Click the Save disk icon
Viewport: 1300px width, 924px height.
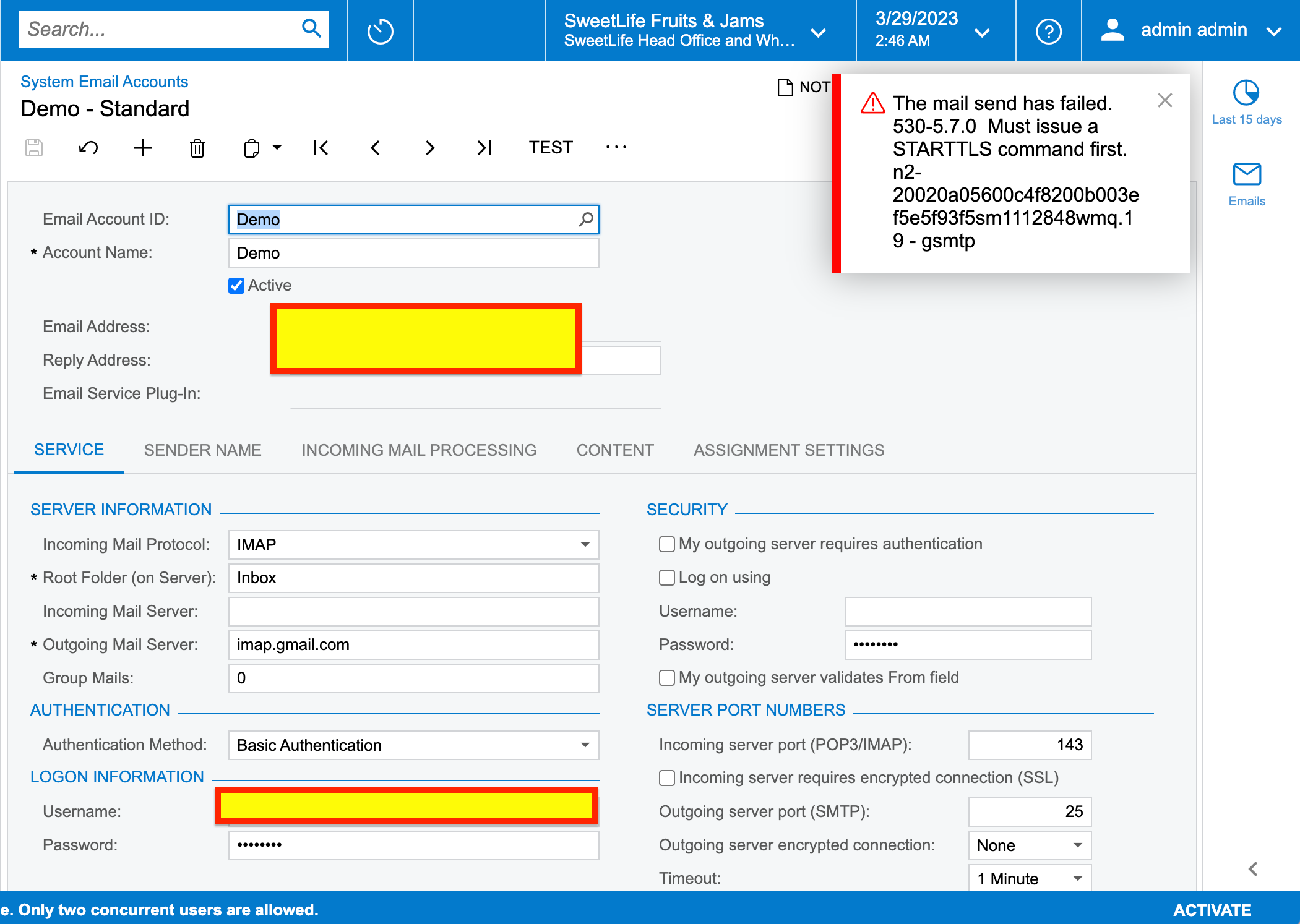[x=34, y=148]
